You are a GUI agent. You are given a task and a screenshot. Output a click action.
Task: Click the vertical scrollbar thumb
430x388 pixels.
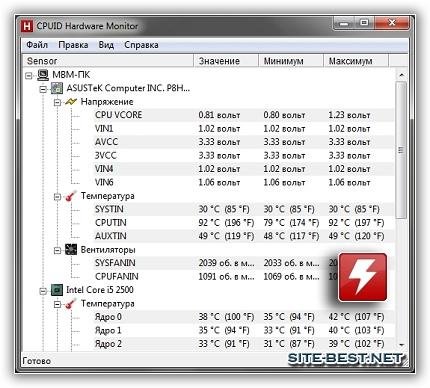coord(401,150)
